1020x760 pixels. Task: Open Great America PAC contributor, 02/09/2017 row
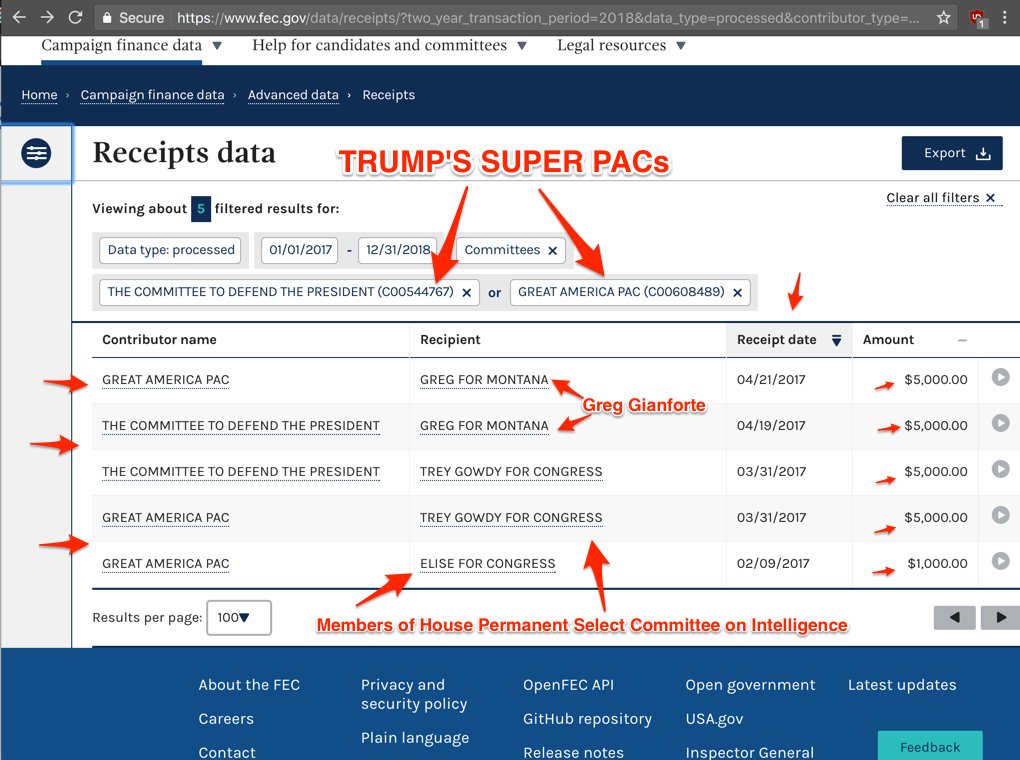(x=165, y=564)
